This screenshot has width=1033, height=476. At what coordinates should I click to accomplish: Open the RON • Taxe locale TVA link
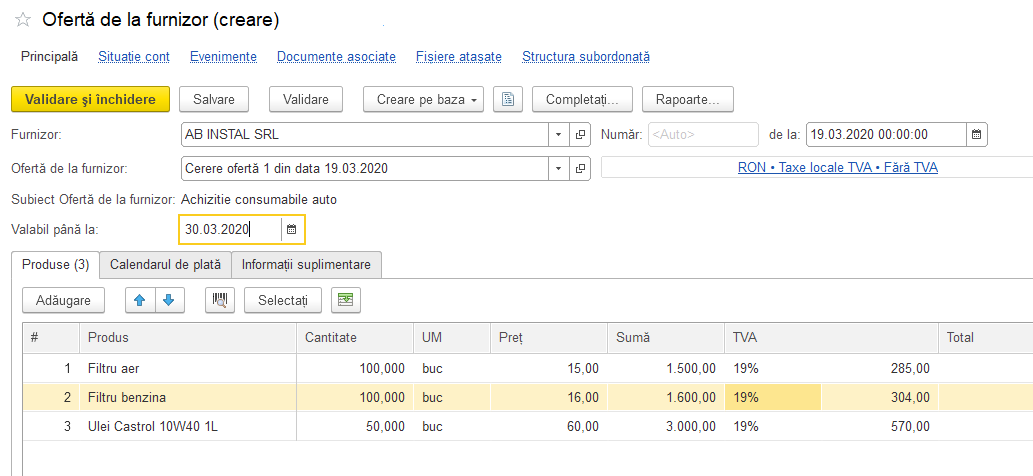tap(838, 168)
